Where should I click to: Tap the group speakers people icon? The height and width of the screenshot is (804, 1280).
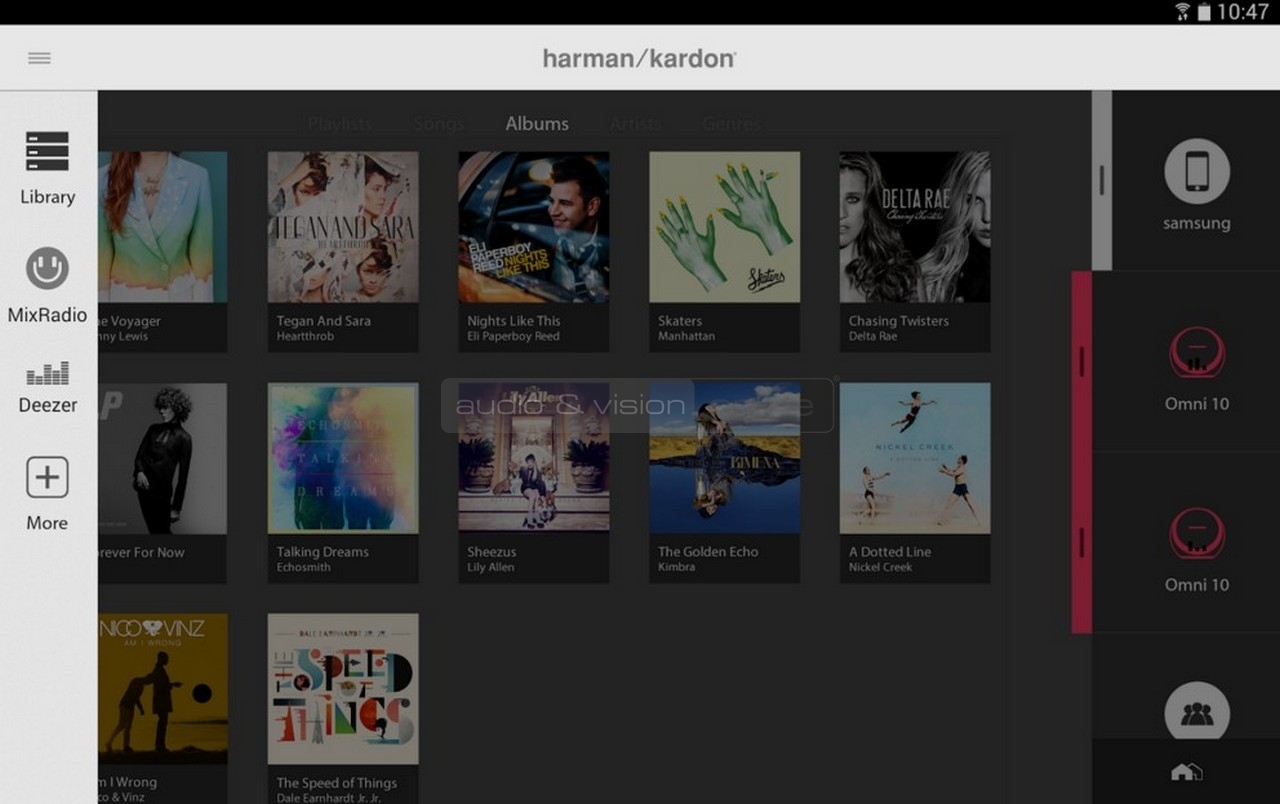click(x=1197, y=713)
